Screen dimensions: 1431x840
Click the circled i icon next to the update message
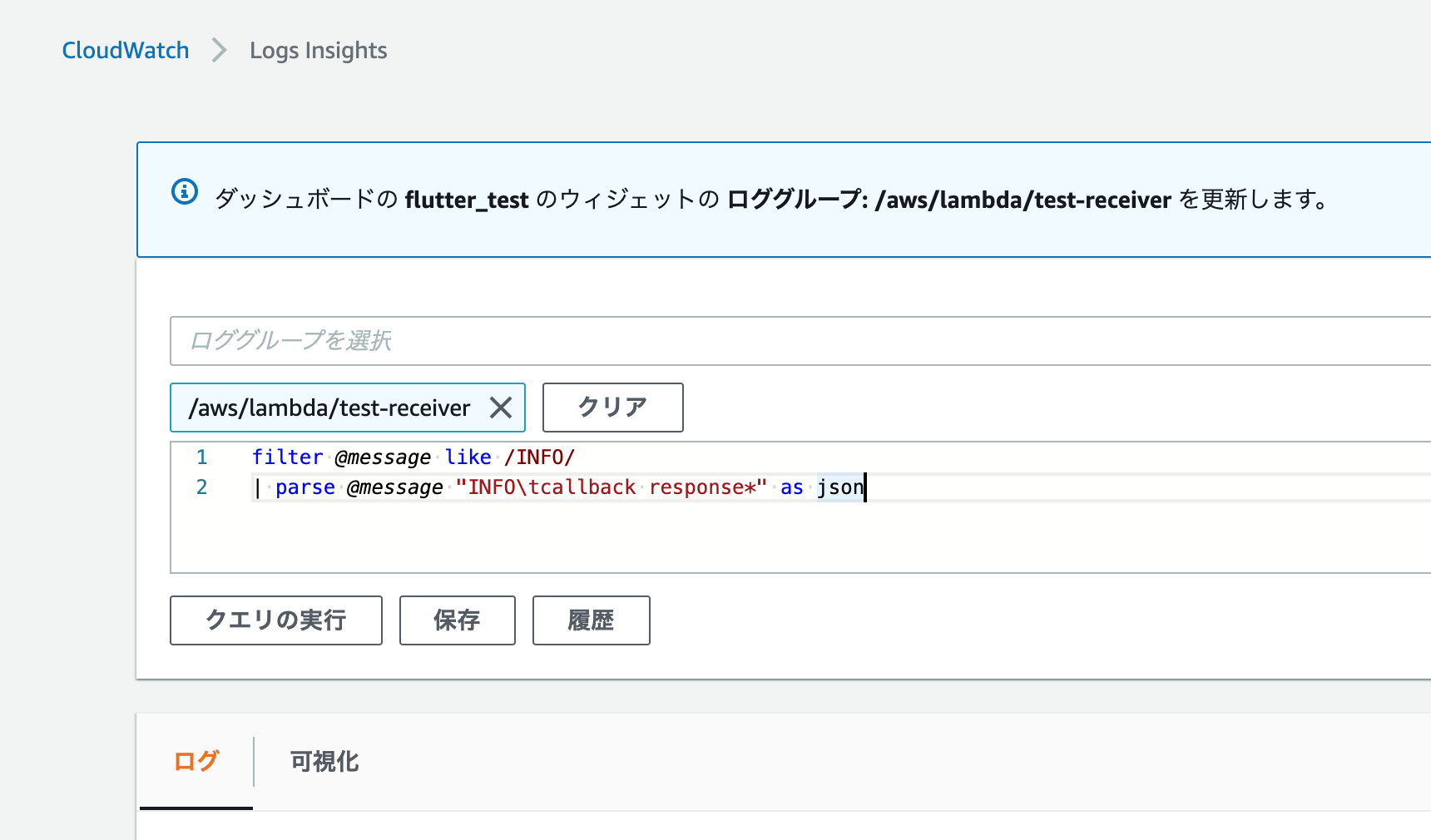click(185, 191)
